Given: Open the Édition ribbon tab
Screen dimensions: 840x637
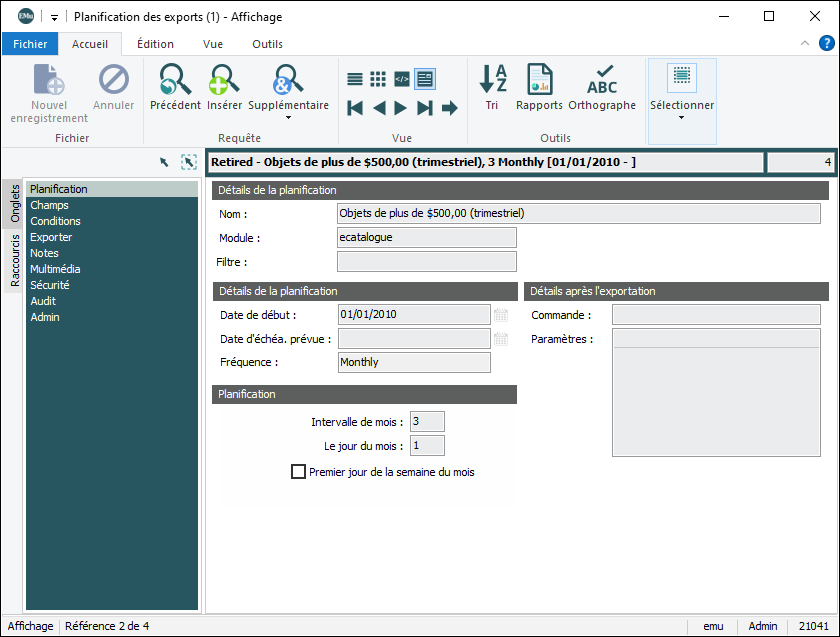Looking at the screenshot, I should pos(155,44).
